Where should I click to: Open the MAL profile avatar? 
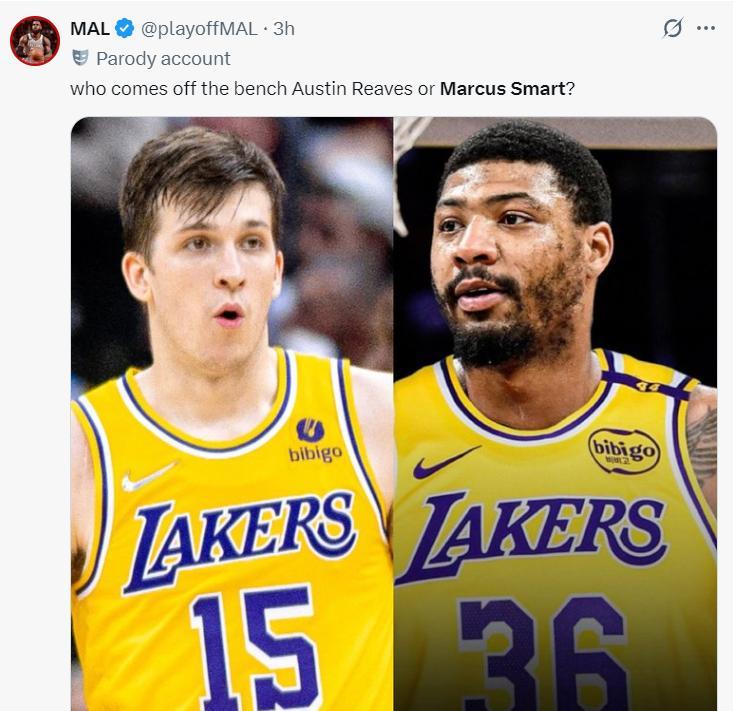pyautogui.click(x=34, y=41)
